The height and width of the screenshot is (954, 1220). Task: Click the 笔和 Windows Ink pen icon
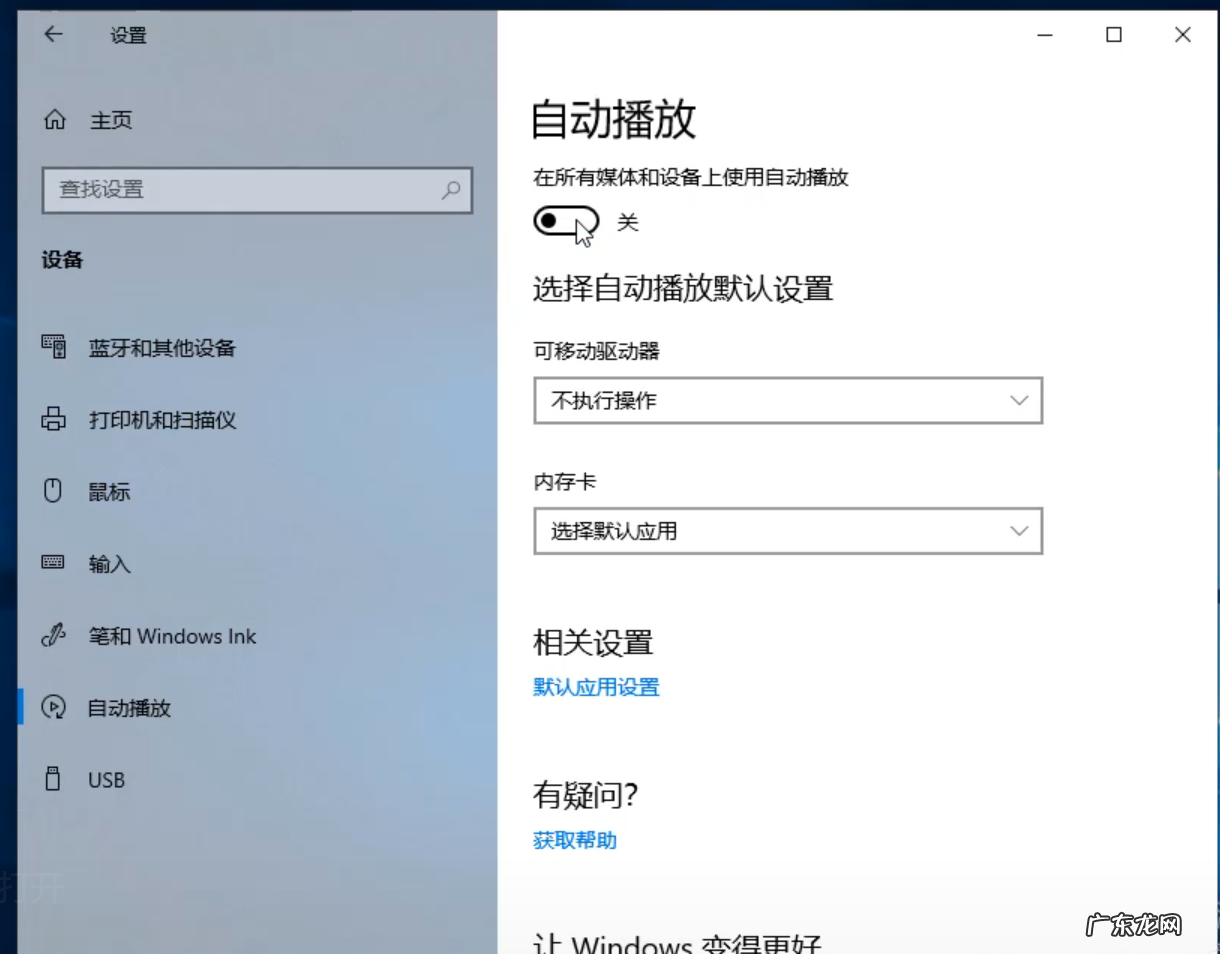(x=52, y=636)
